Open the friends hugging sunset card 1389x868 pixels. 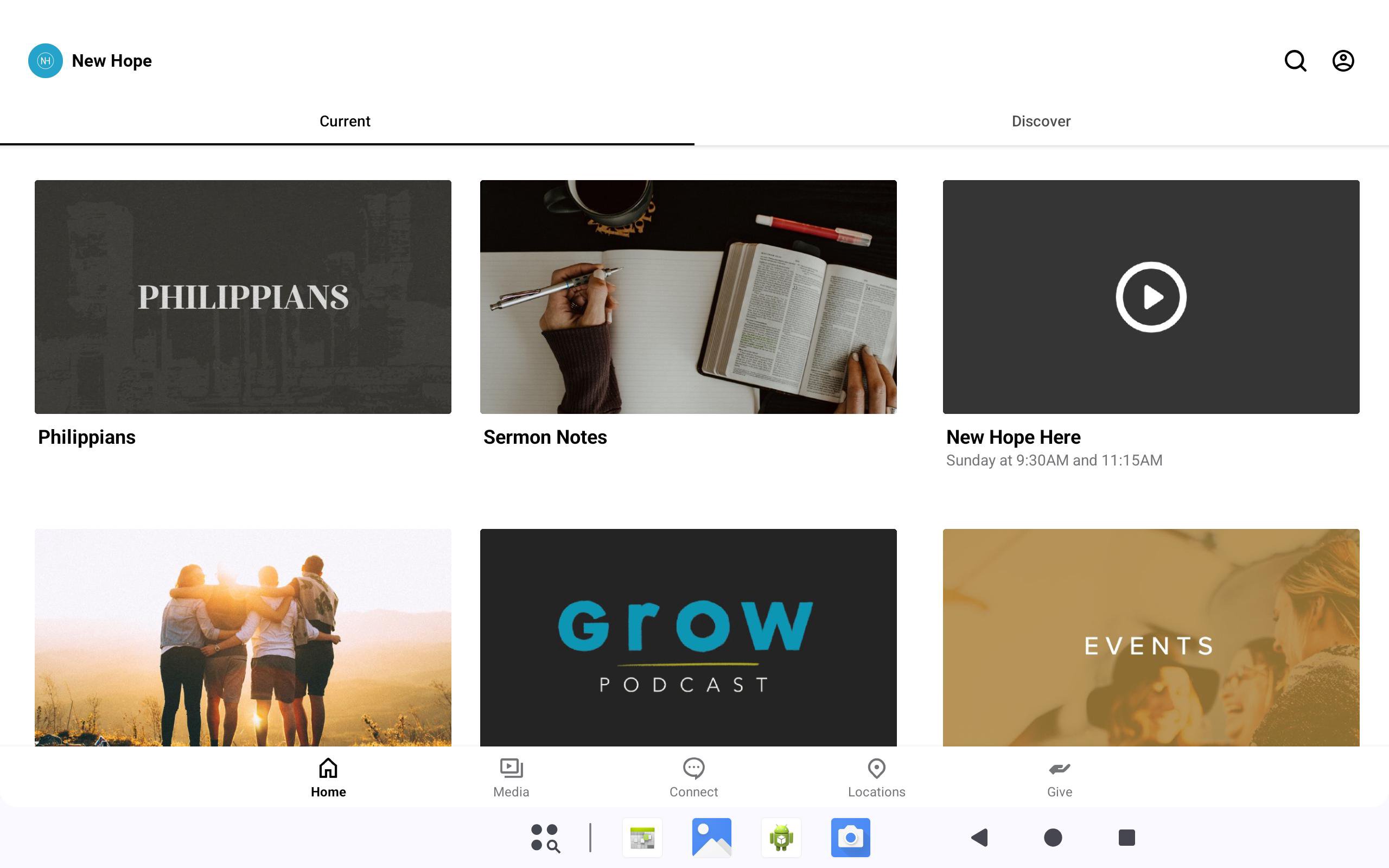pos(243,637)
